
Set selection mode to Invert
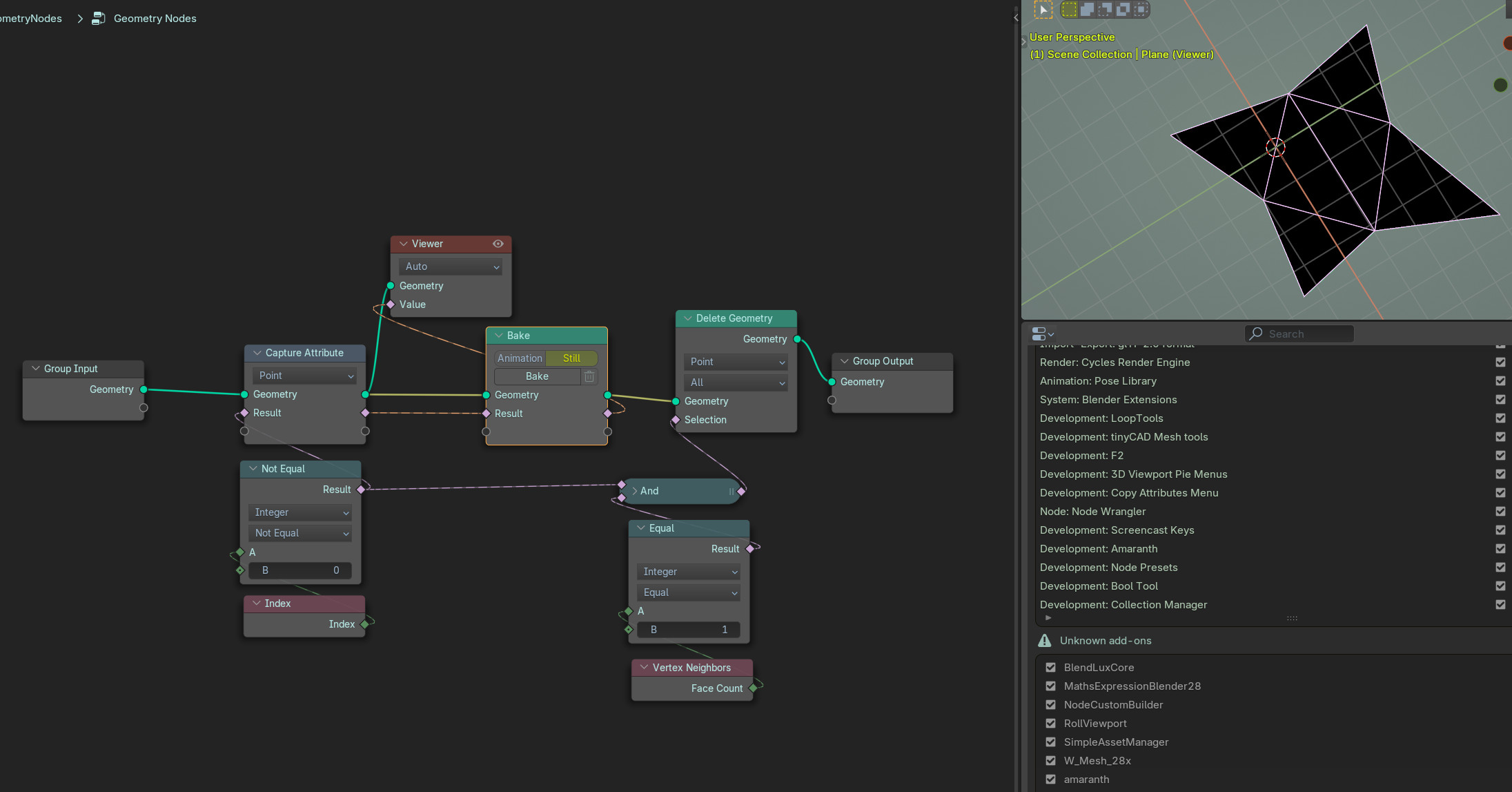(1123, 9)
